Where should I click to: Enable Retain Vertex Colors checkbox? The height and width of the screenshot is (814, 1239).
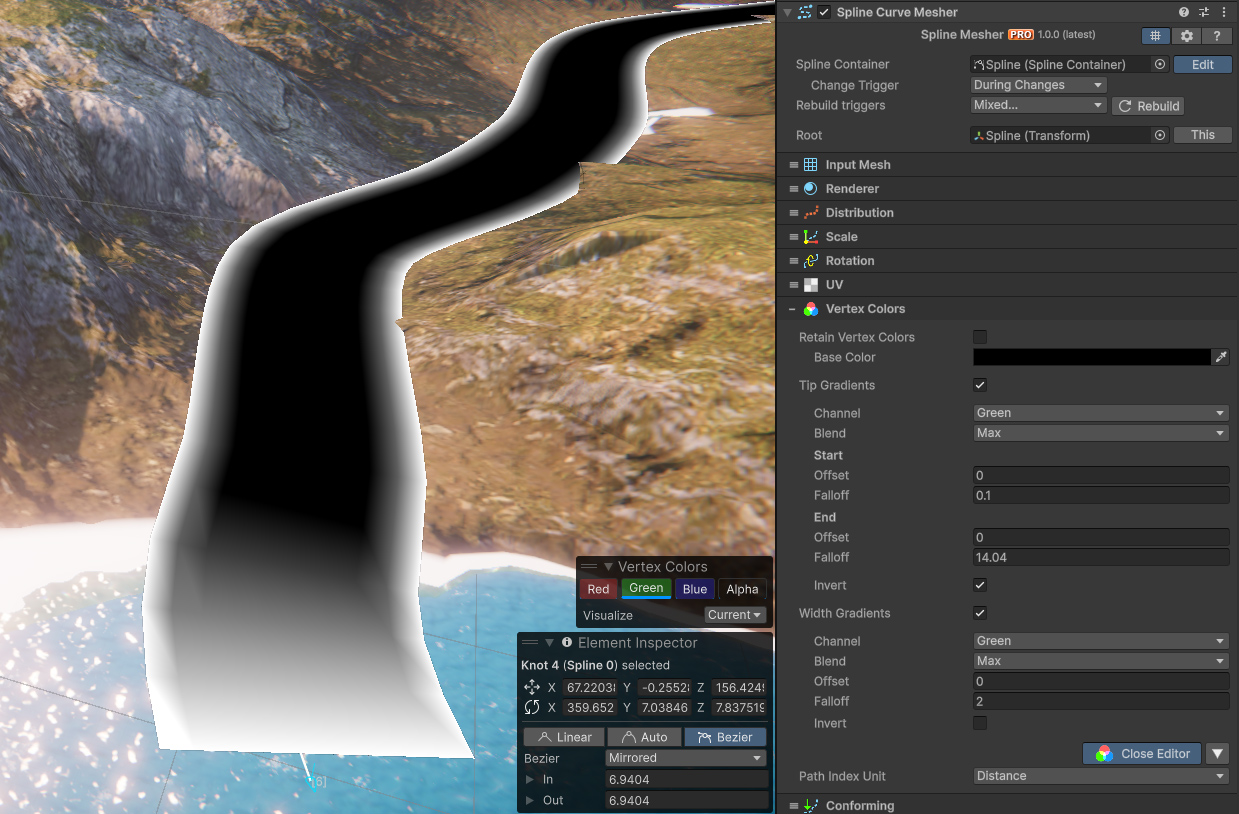click(980, 337)
